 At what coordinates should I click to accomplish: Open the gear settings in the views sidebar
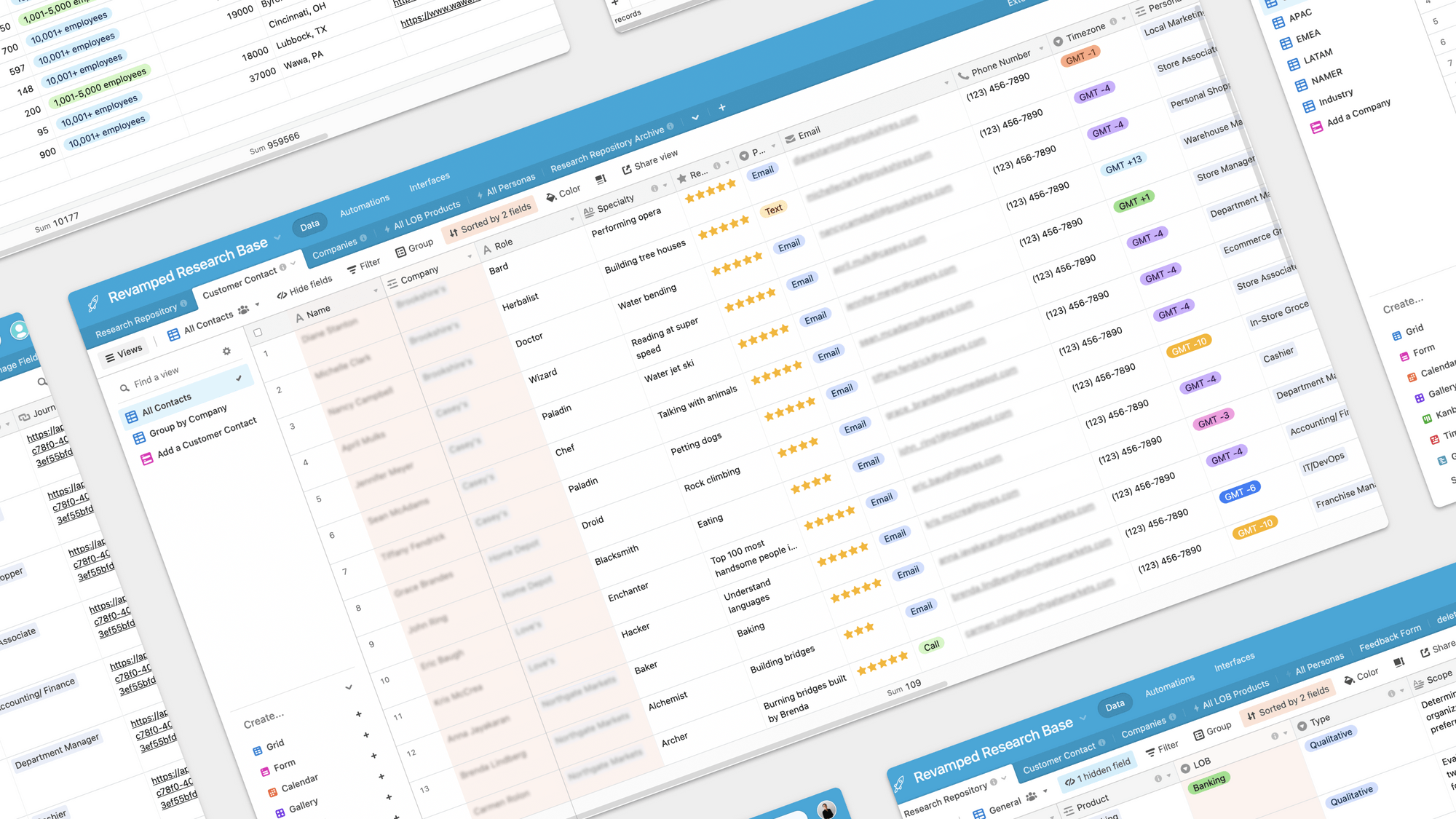click(226, 351)
